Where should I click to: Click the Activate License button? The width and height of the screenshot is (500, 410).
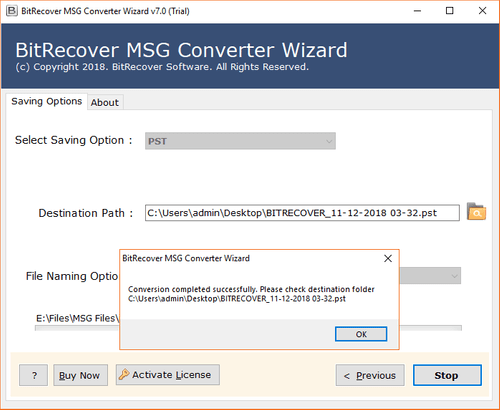tap(168, 375)
